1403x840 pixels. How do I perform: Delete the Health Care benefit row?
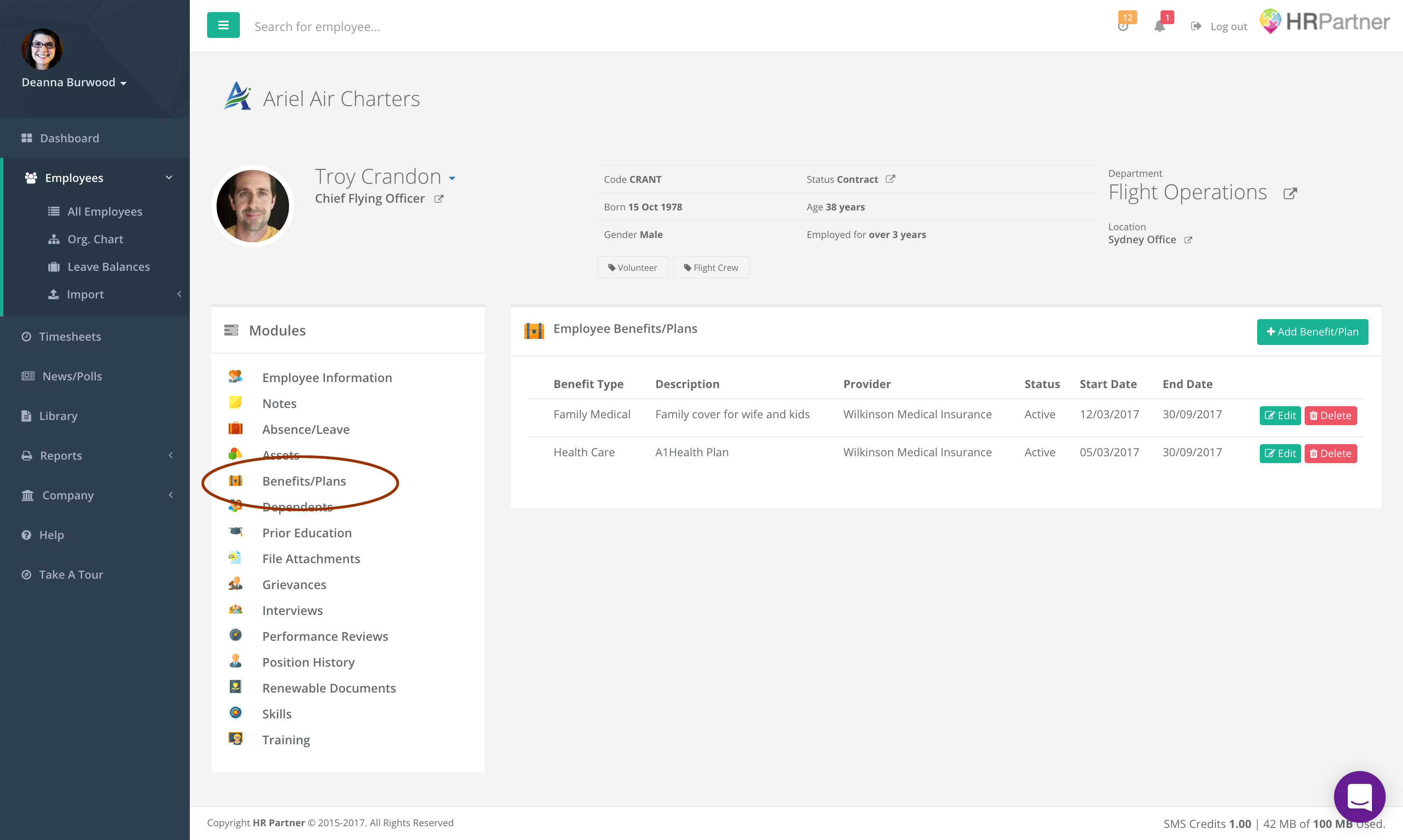click(1330, 453)
